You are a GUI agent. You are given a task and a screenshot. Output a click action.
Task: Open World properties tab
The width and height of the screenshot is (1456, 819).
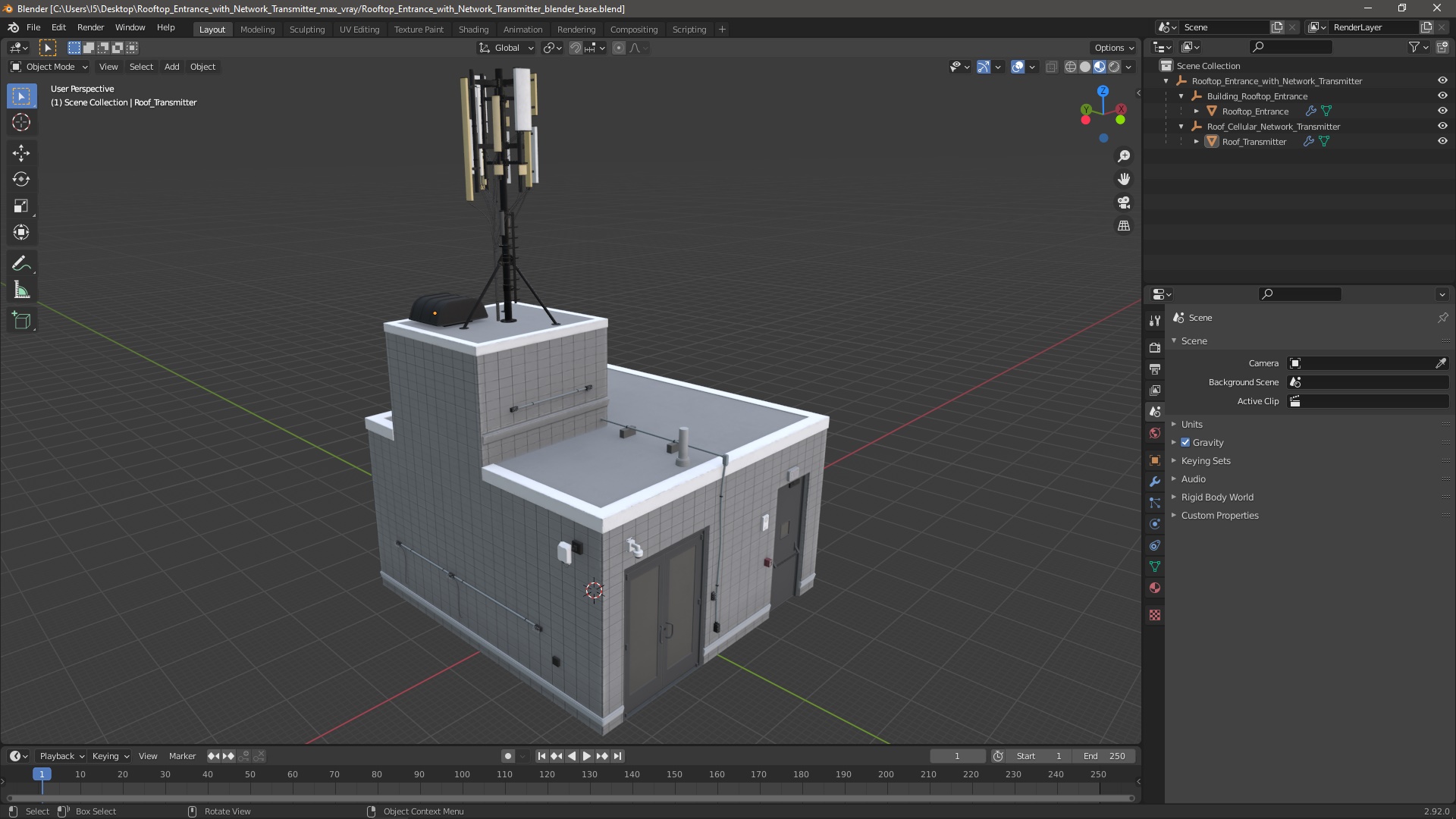(x=1155, y=433)
